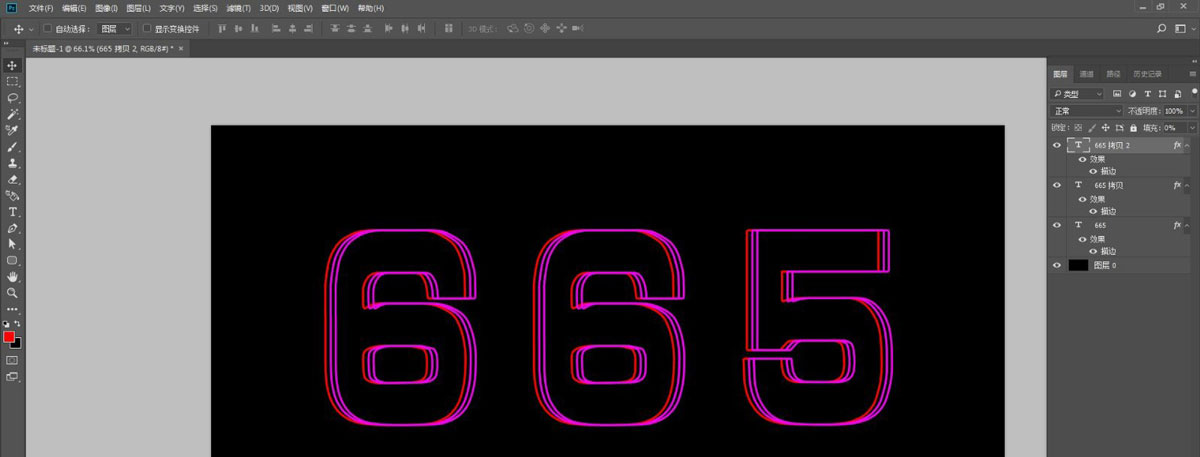The image size is (1200, 457).
Task: Enable 自动选择 auto-select checkbox
Action: (47, 29)
